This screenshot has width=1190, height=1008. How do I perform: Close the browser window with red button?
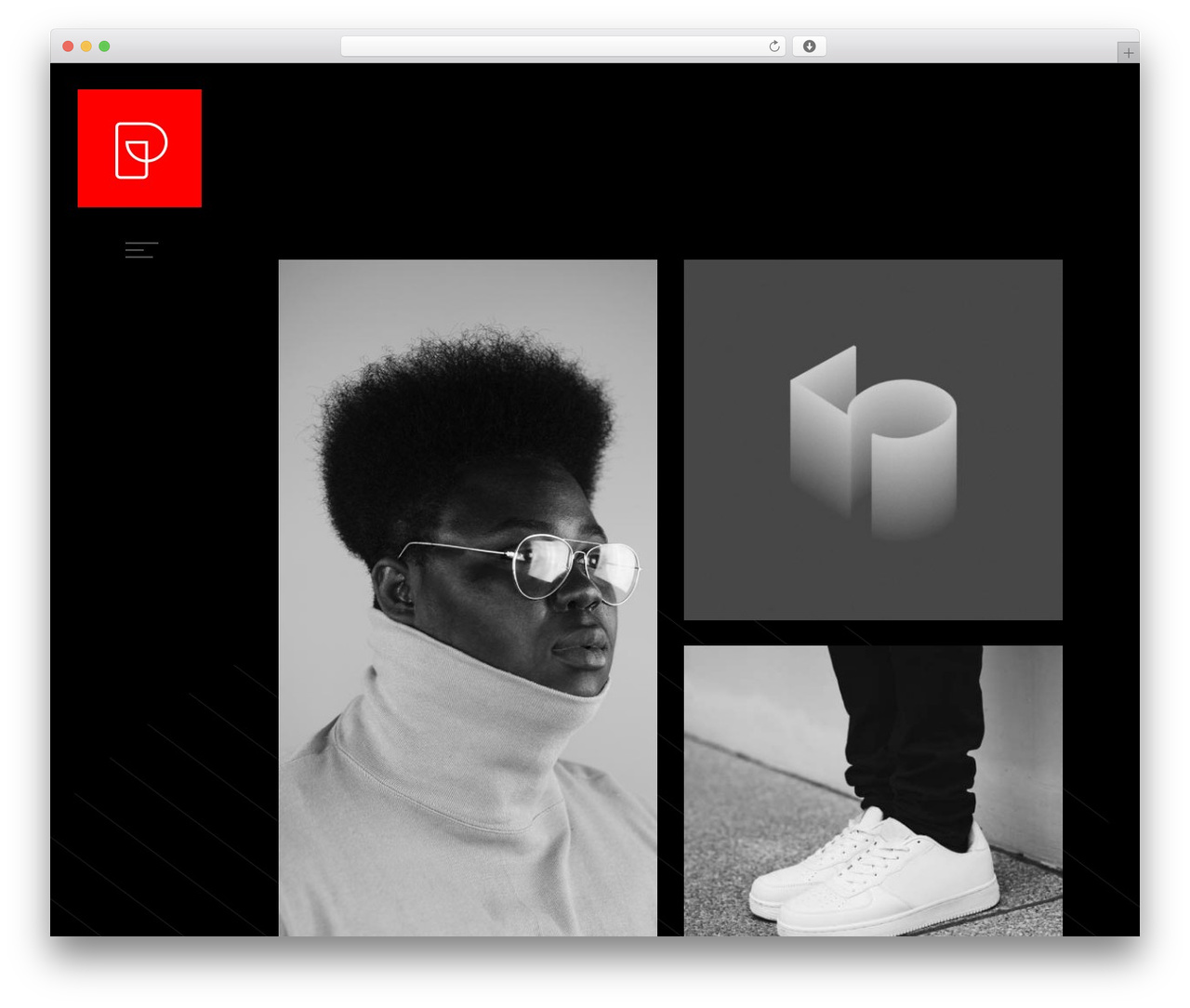coord(68,46)
